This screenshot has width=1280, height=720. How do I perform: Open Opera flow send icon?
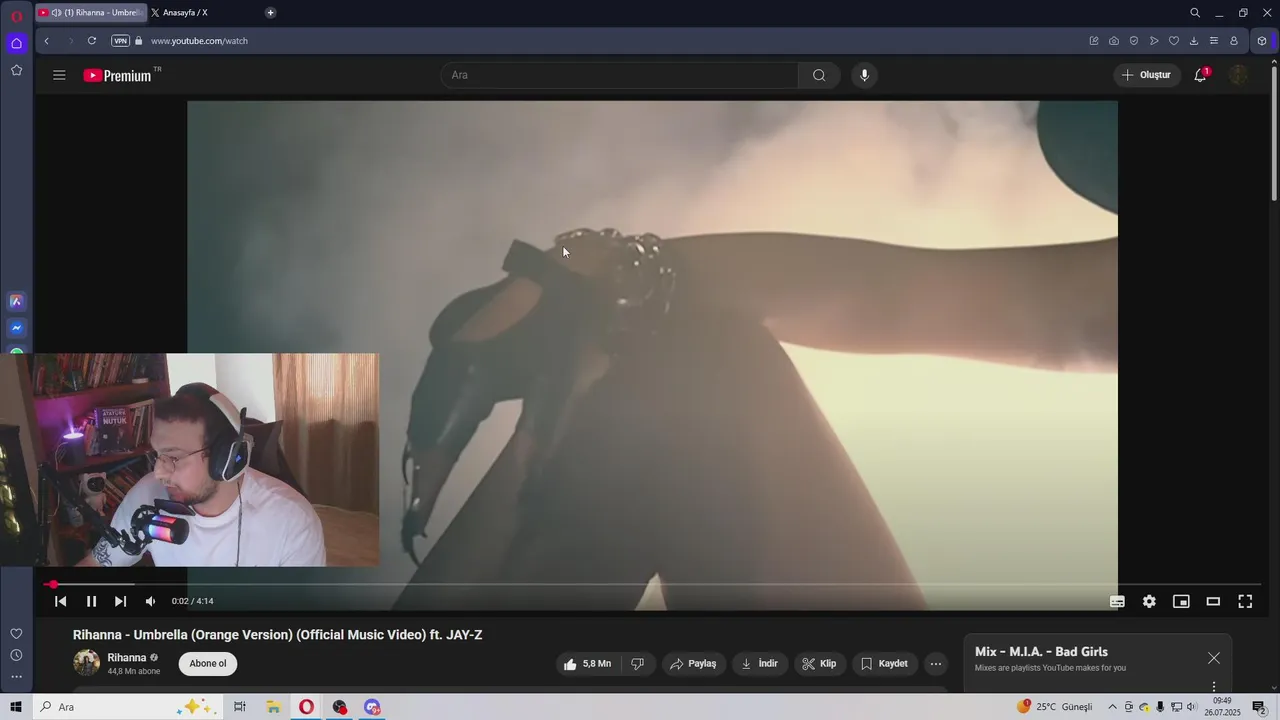[x=1154, y=41]
